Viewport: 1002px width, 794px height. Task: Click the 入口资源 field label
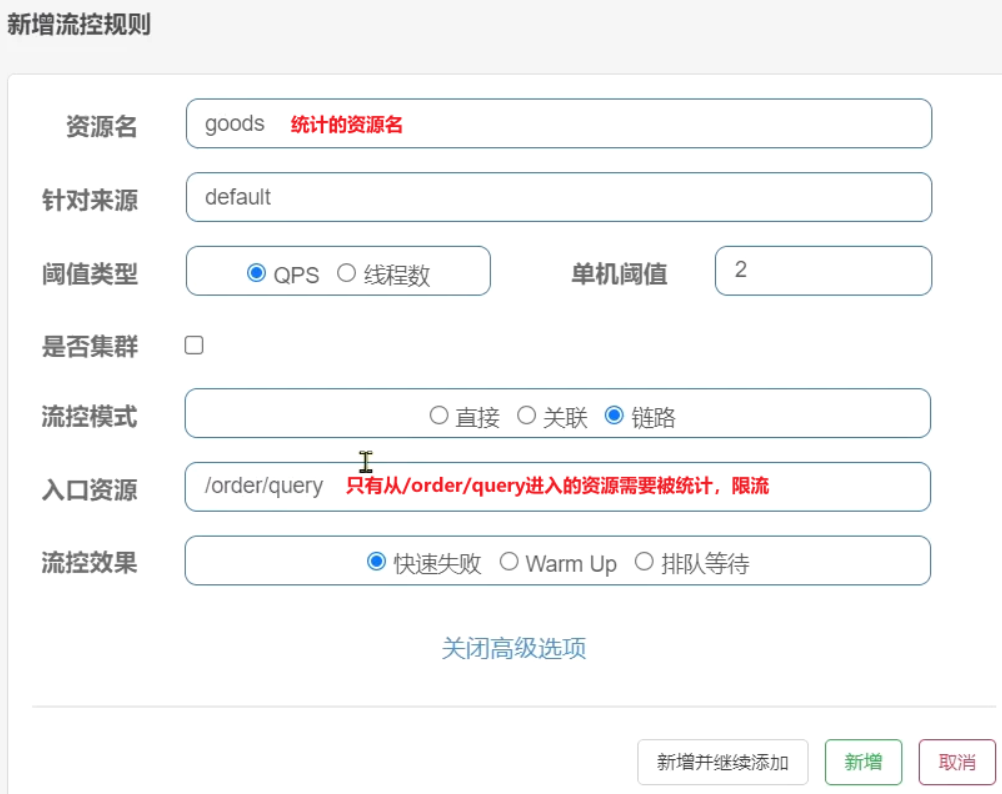(90, 490)
